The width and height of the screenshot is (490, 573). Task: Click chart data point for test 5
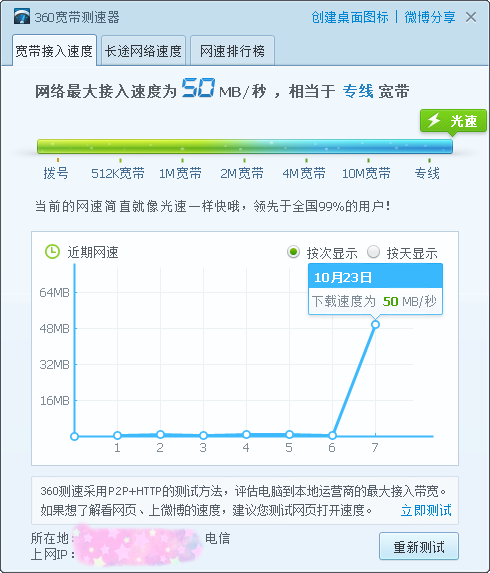289,435
